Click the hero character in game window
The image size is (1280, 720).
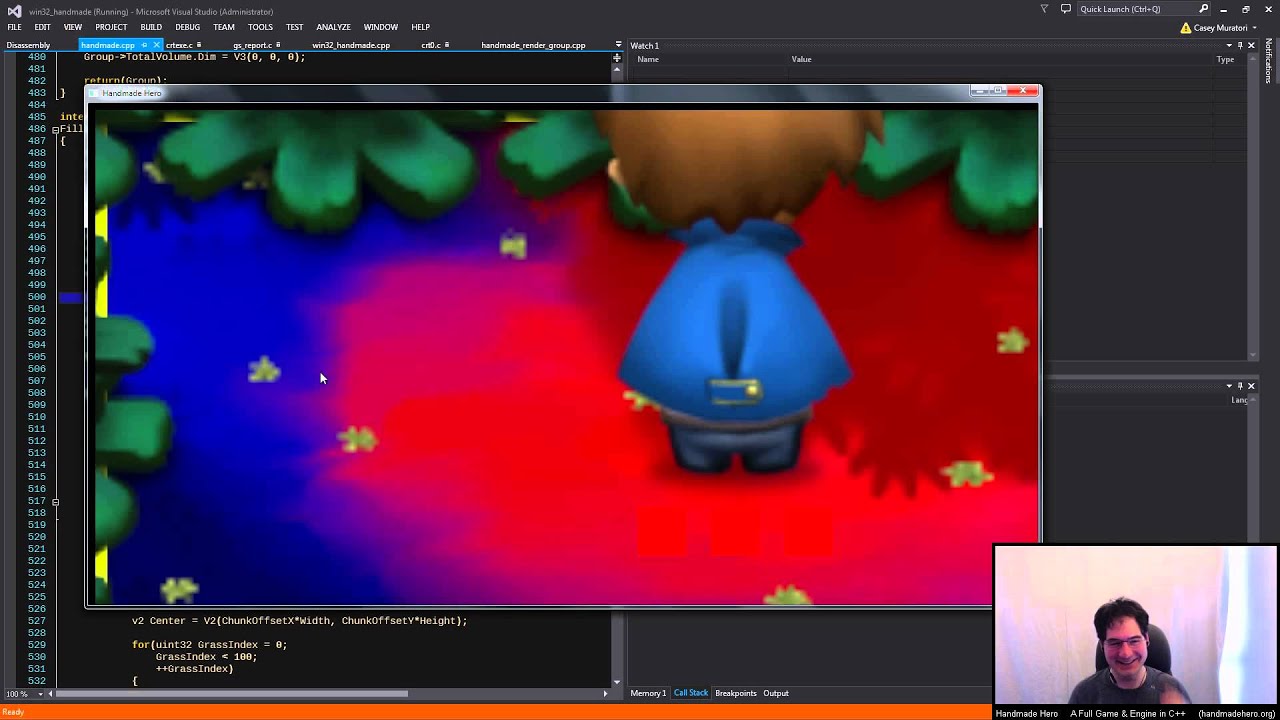coord(735,290)
